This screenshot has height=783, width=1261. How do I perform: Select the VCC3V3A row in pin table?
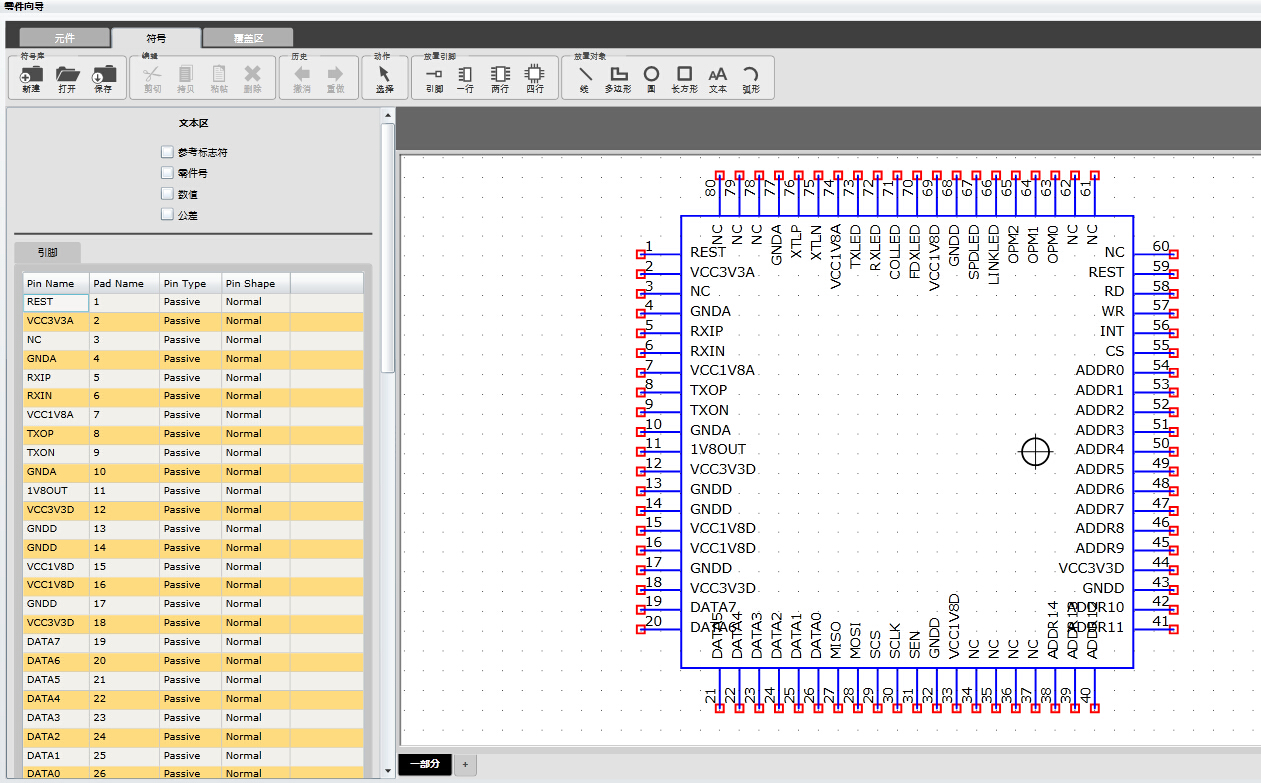[x=193, y=321]
